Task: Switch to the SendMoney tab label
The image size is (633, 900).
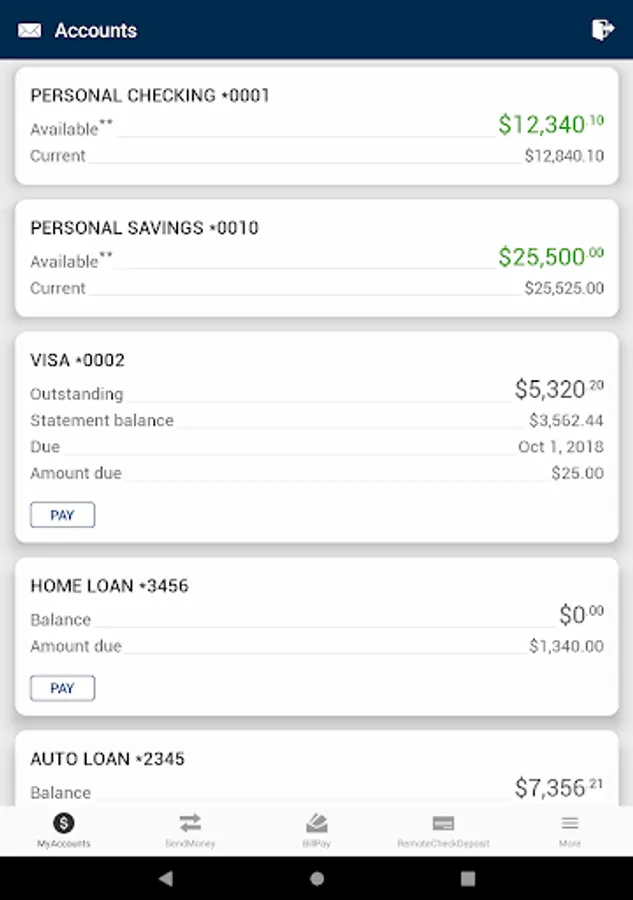Action: [x=190, y=844]
